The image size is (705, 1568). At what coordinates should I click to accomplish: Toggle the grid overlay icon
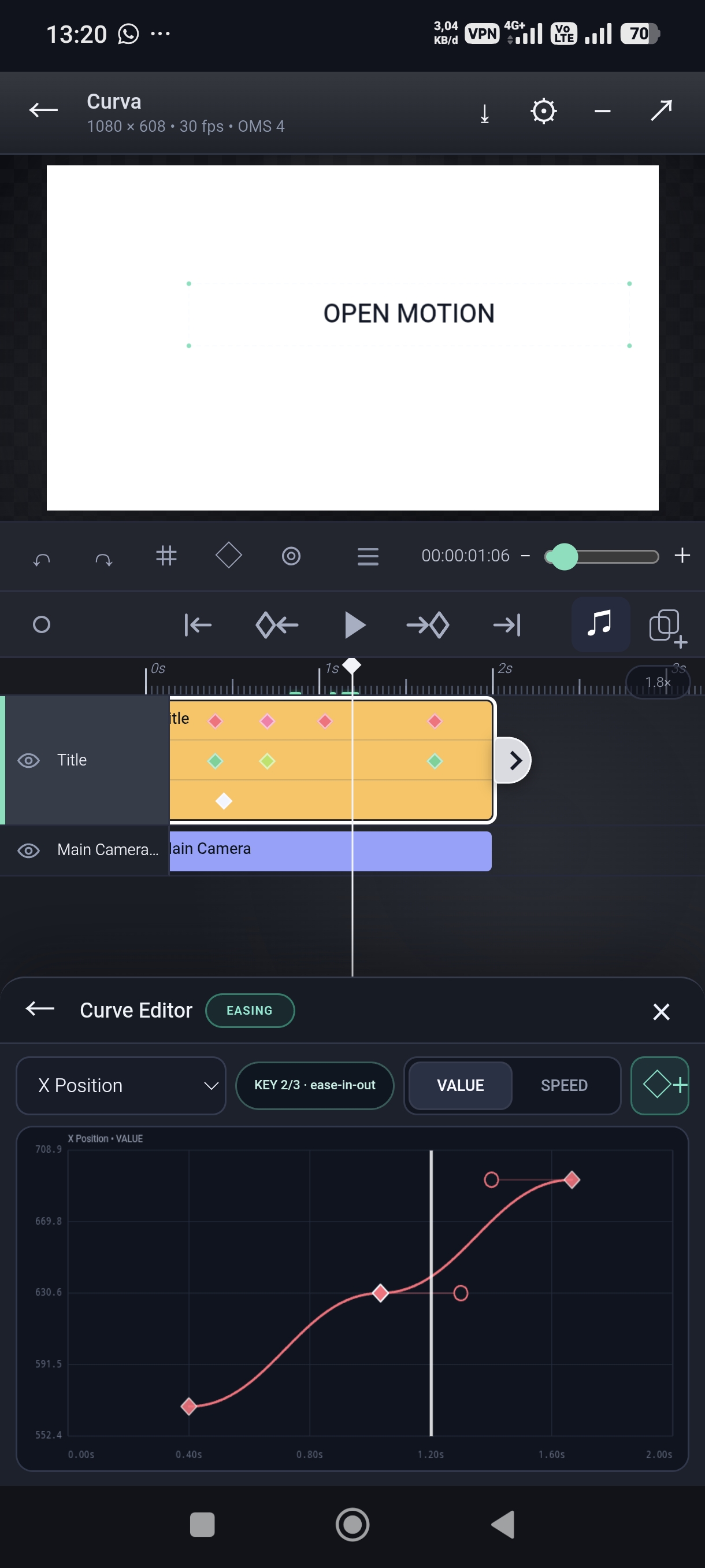(166, 556)
